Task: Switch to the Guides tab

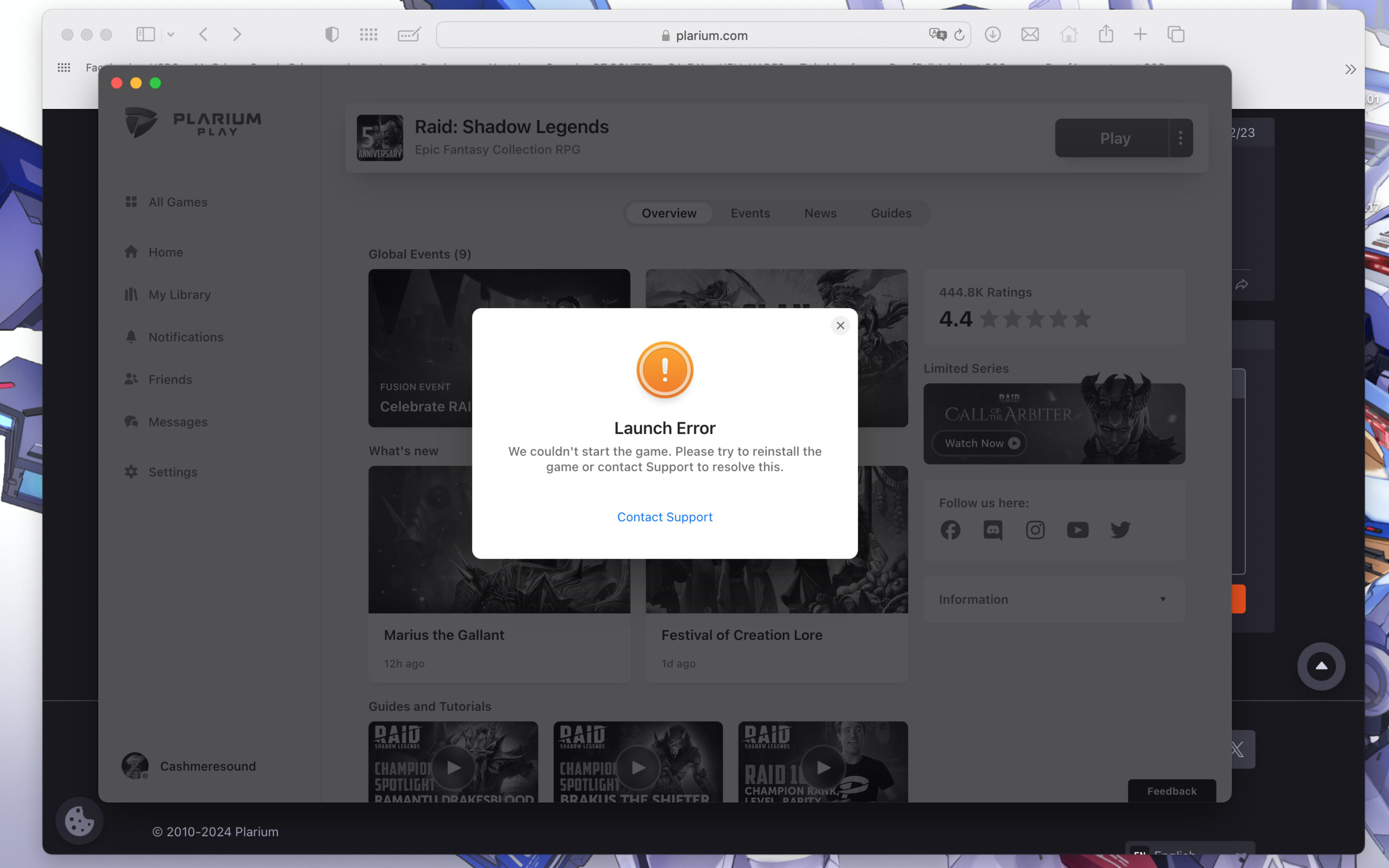Action: coord(891,213)
